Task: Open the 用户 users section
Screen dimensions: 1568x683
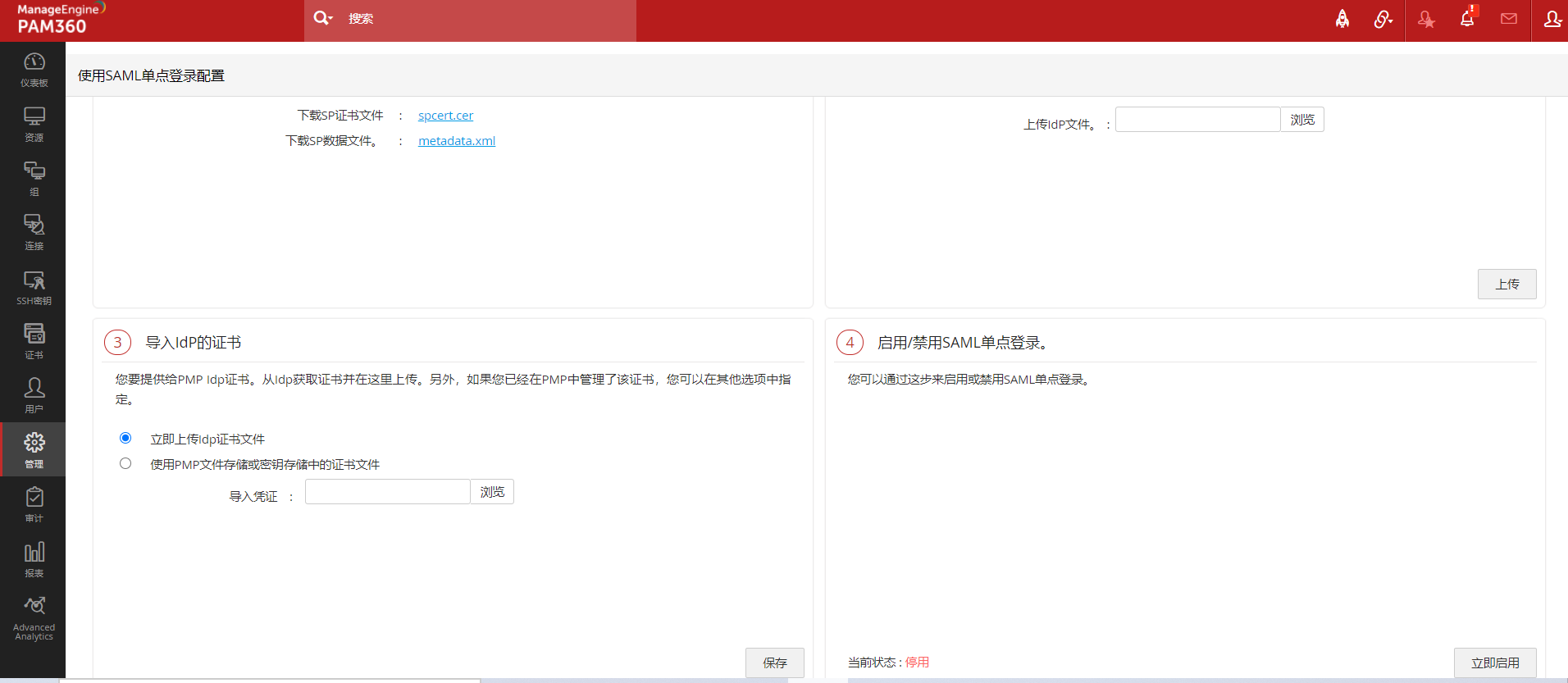Action: coord(34,396)
